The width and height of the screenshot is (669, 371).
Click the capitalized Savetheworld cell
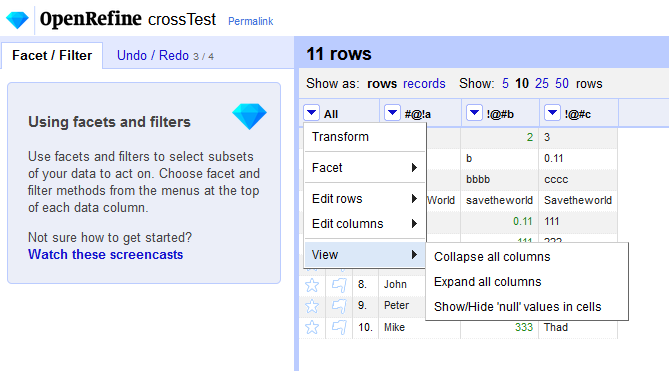578,200
